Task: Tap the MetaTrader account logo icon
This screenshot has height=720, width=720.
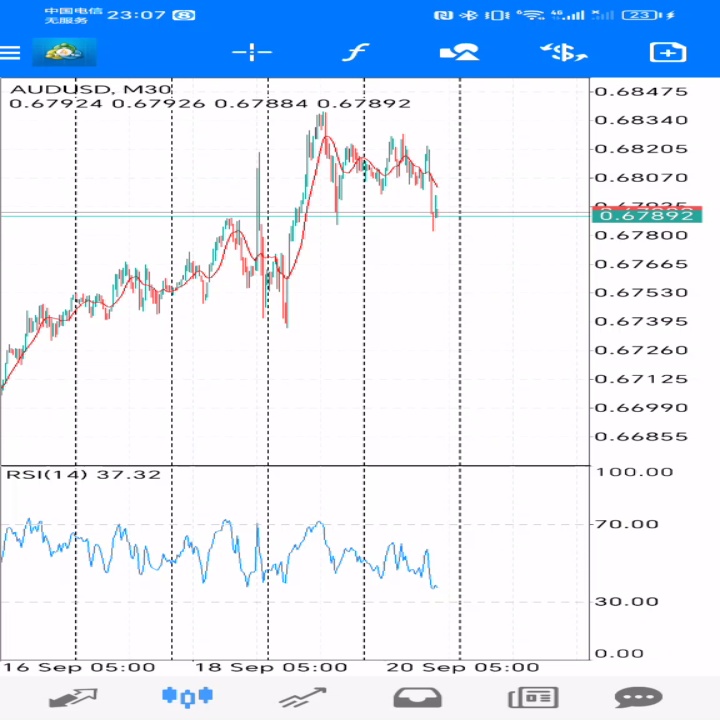Action: tap(64, 52)
